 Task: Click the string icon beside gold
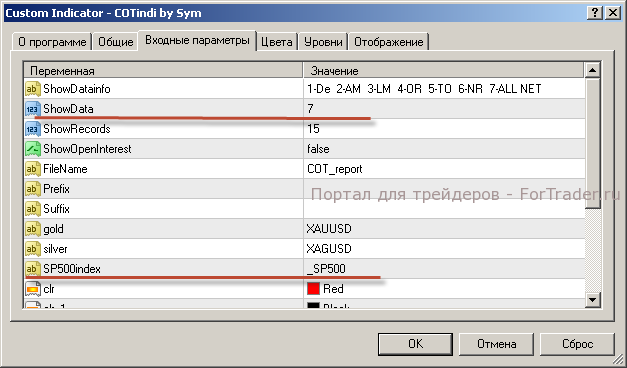pos(33,229)
